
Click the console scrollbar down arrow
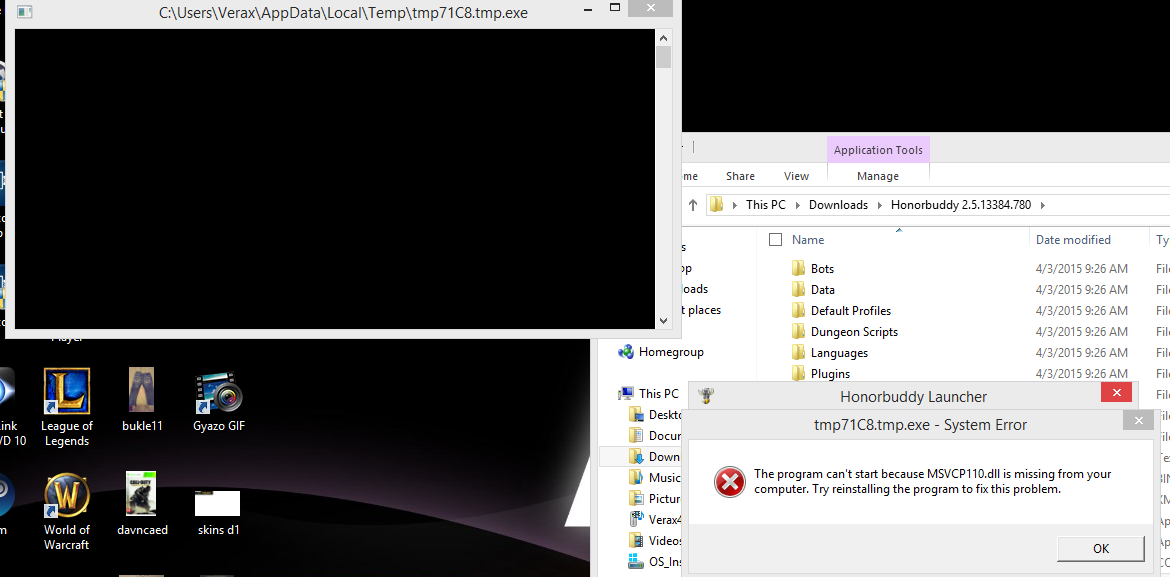point(663,321)
